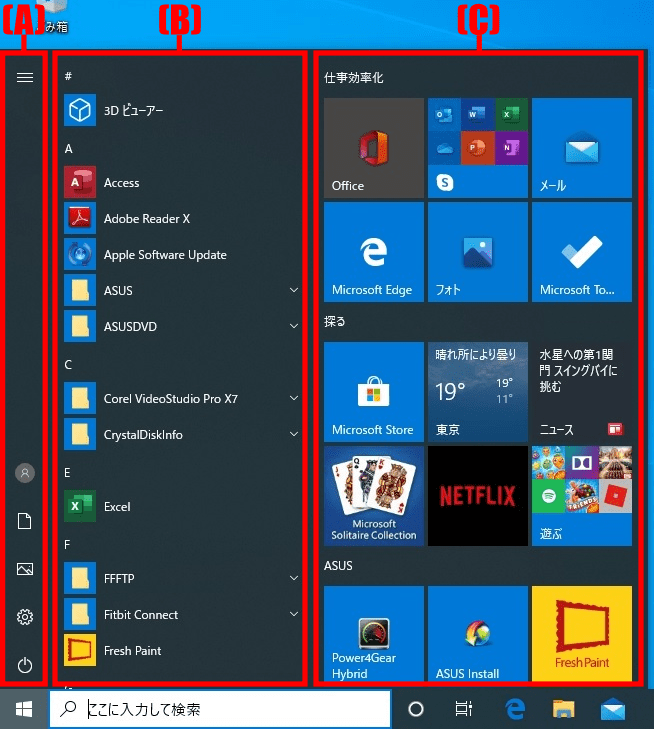The width and height of the screenshot is (654, 729).
Task: Launch 3D ビューアー from app list
Action: (180, 110)
